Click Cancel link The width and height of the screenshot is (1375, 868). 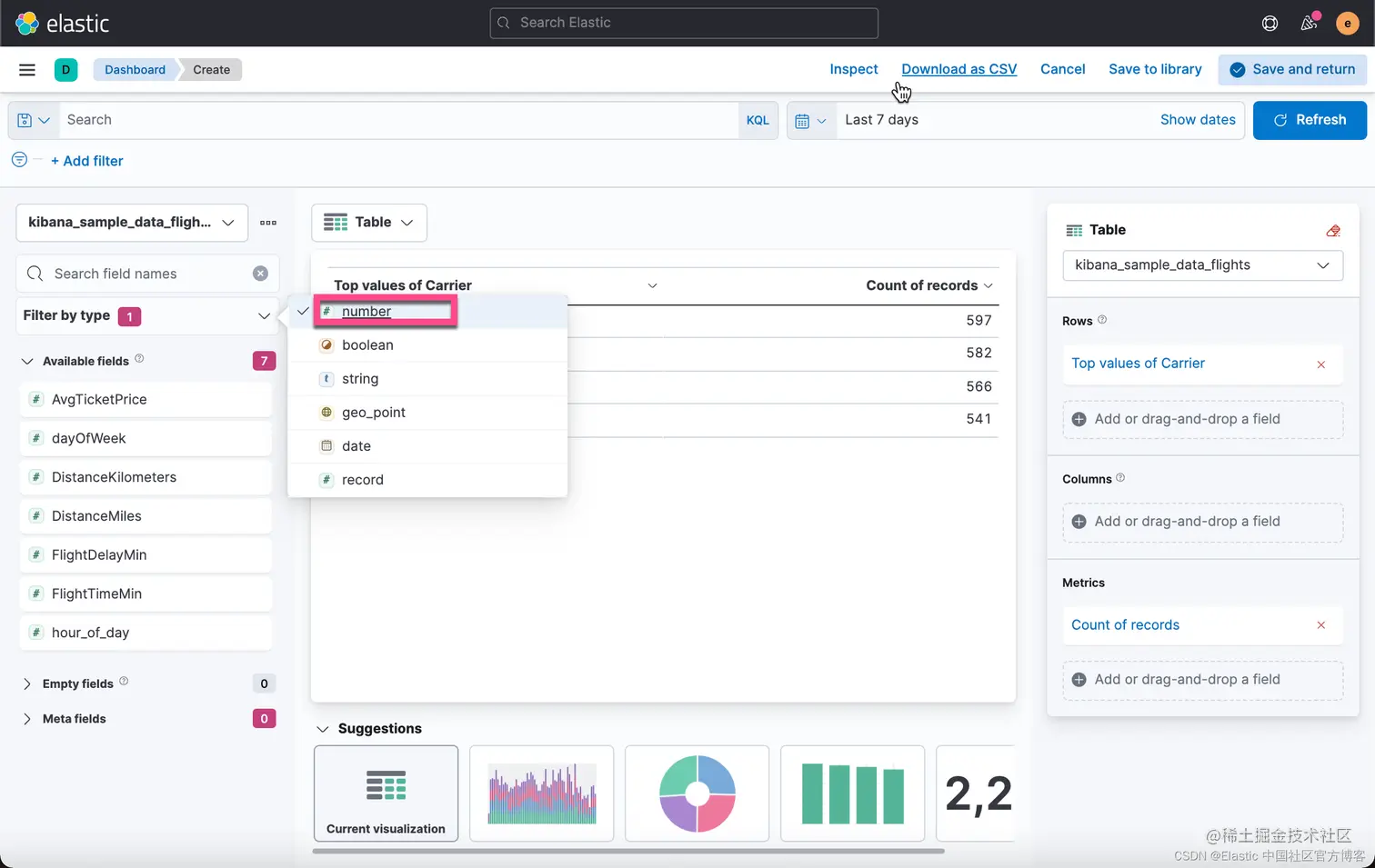(x=1063, y=69)
